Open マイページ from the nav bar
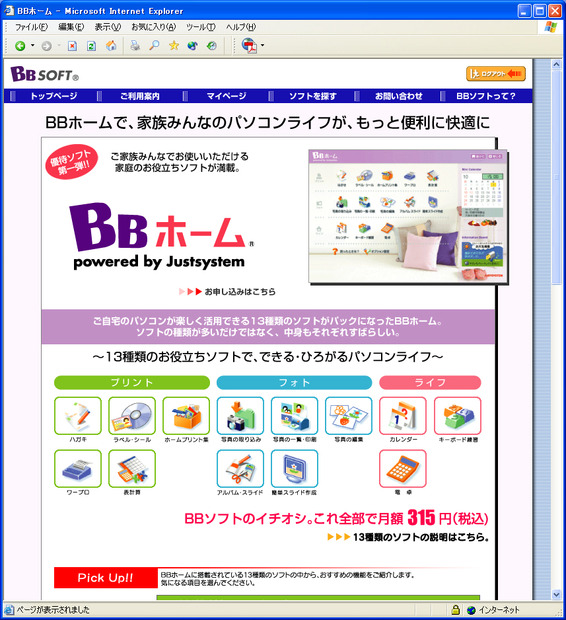Viewport: 566px width, 620px height. (x=226, y=96)
